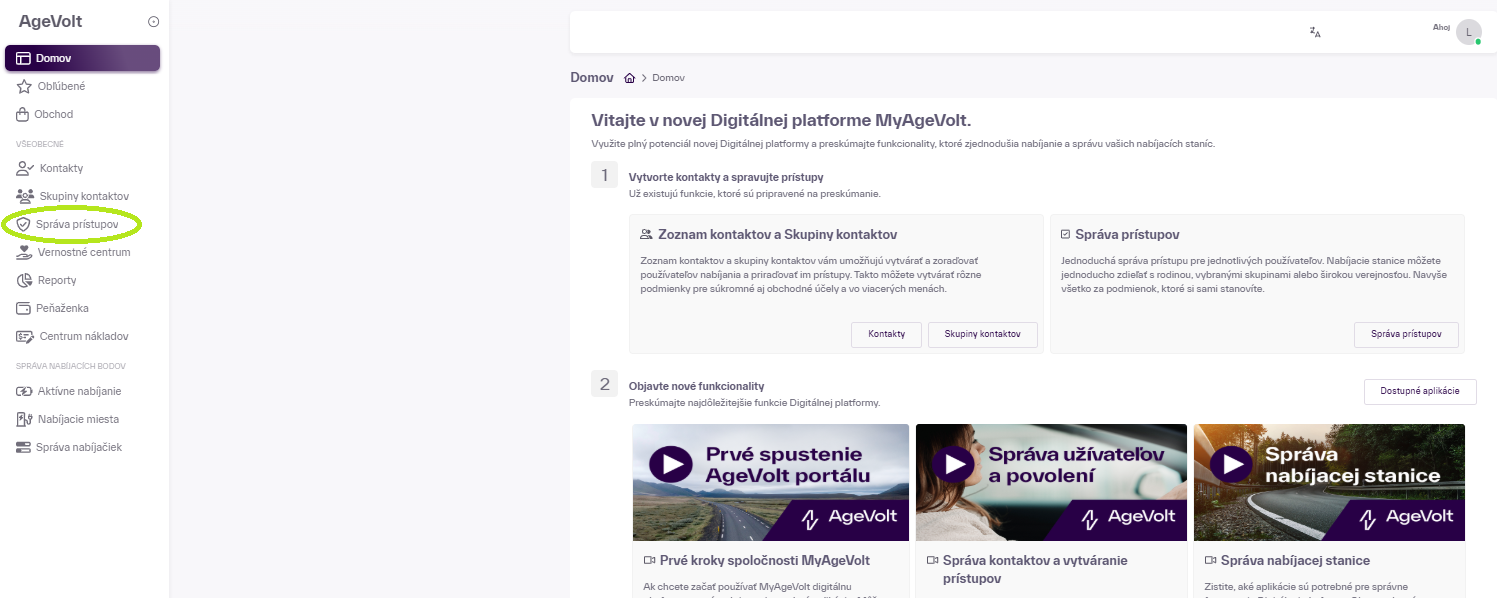Click the home icon in the breadcrumb
The height and width of the screenshot is (598, 1497).
point(629,78)
